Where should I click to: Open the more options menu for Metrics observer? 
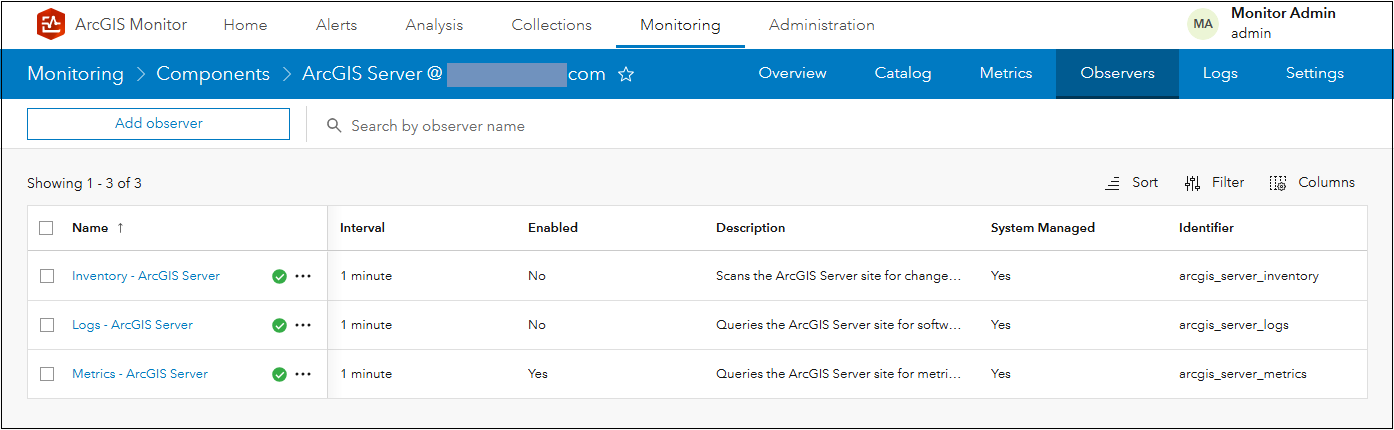pos(304,374)
